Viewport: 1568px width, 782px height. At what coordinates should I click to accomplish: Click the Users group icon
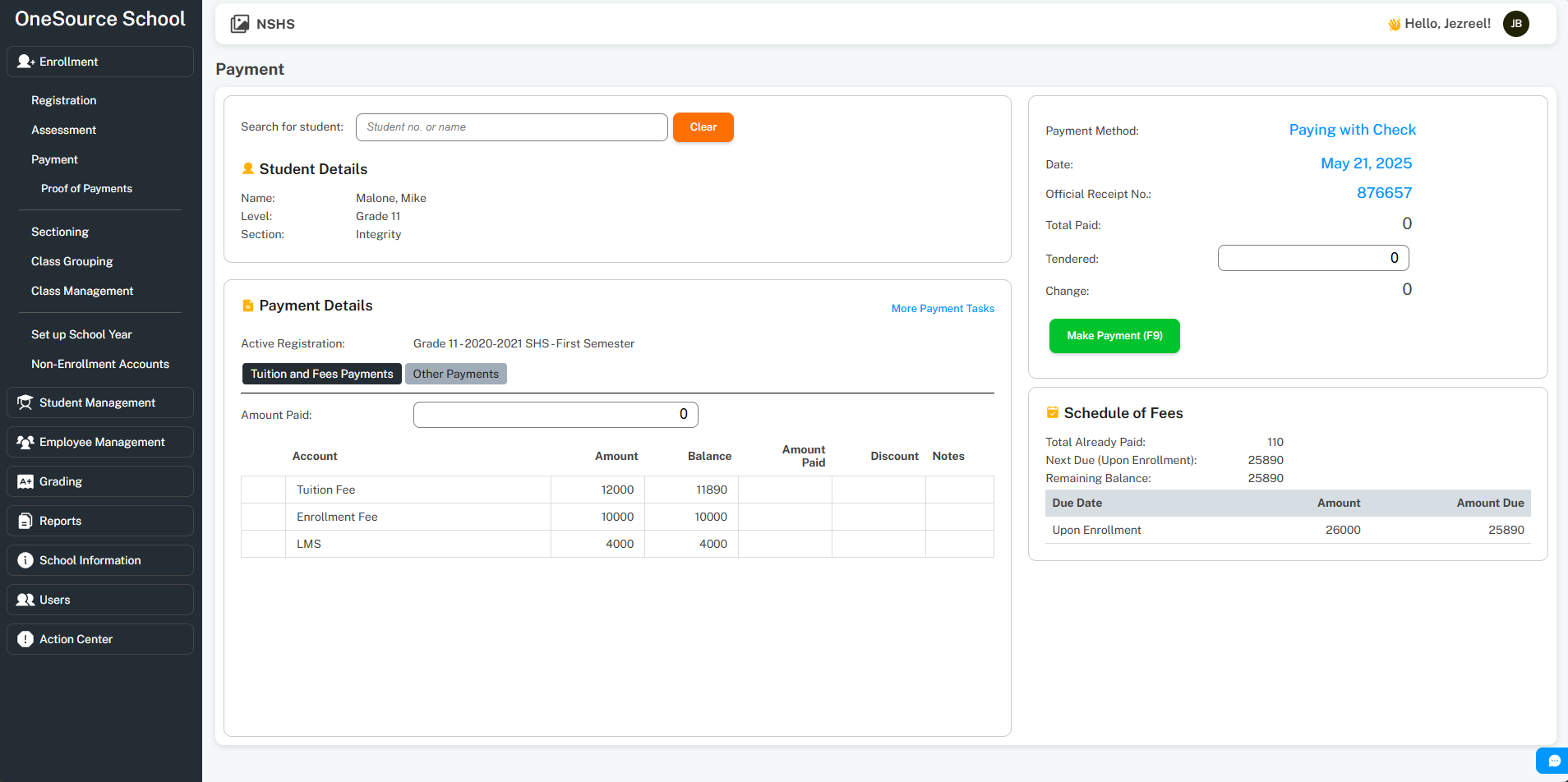(25, 600)
